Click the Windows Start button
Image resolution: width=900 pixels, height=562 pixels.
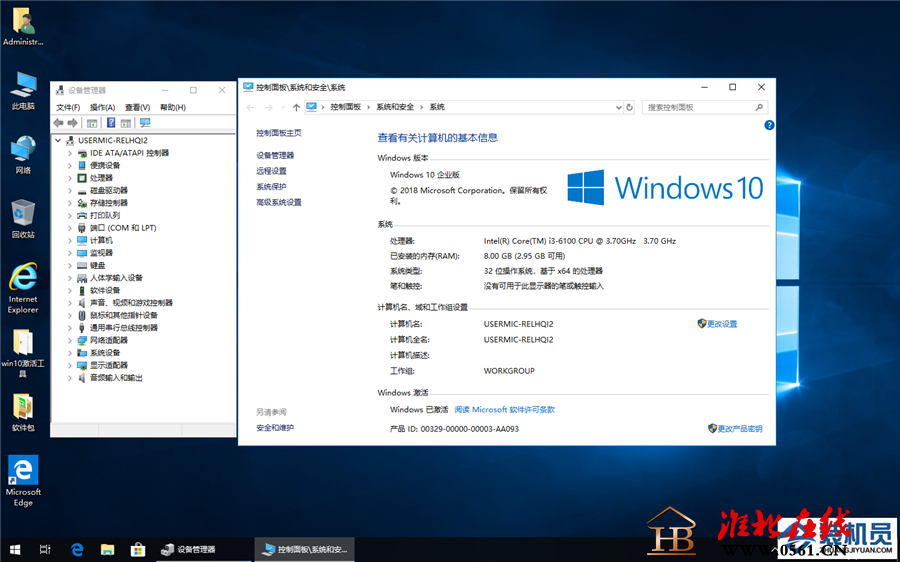click(15, 549)
